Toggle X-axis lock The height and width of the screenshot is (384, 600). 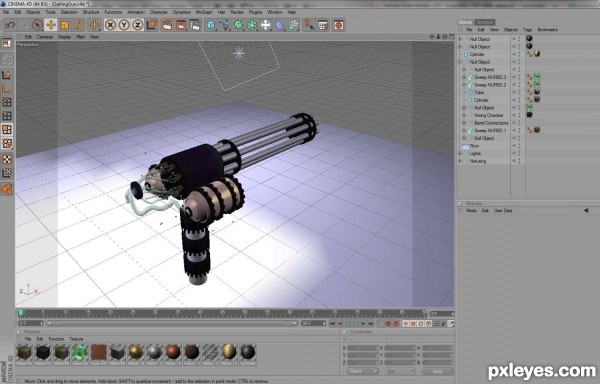pyautogui.click(x=110, y=25)
